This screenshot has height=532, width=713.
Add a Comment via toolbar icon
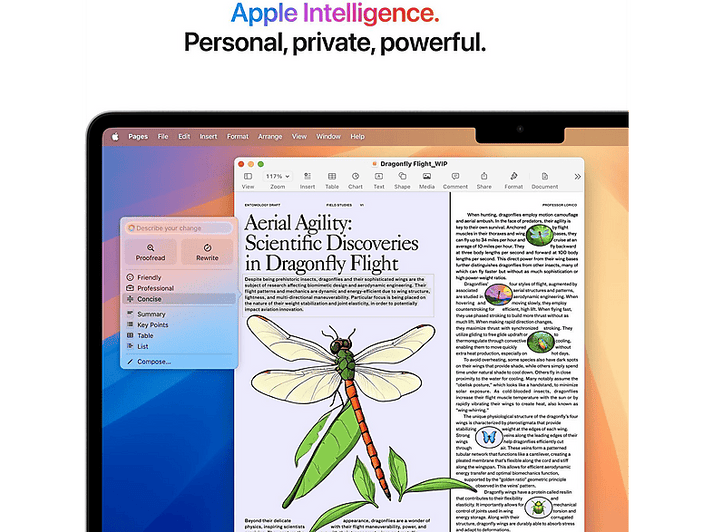point(455,176)
